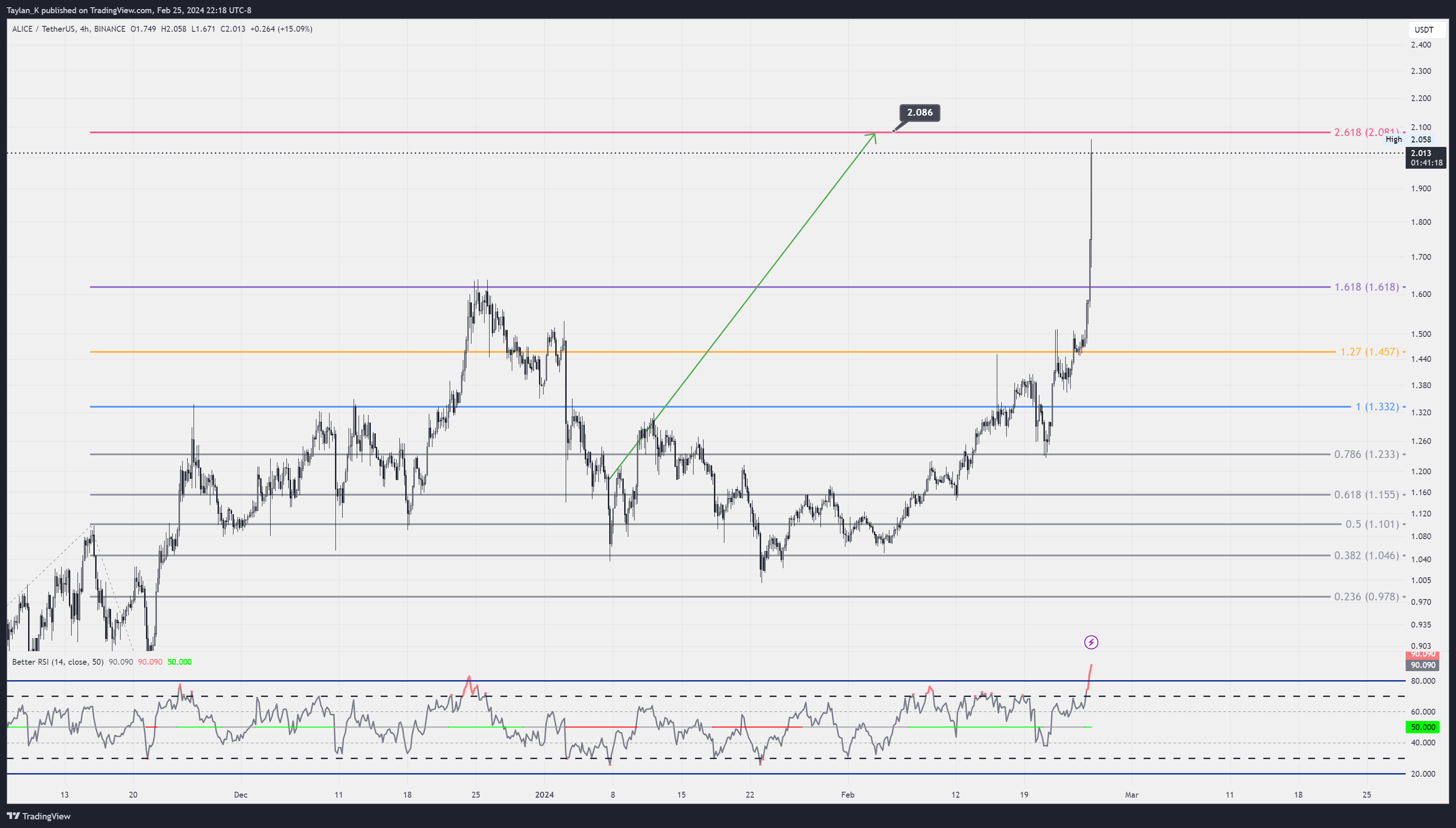
Task: Click the purple lightning bolt event icon
Action: point(1091,642)
